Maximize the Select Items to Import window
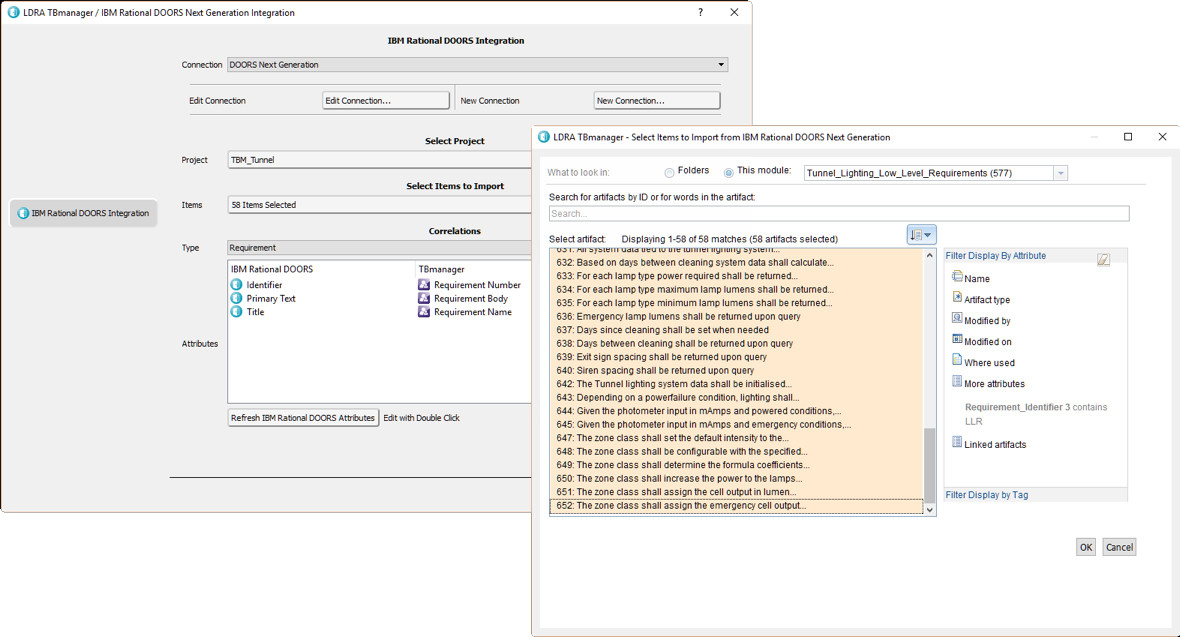This screenshot has height=637, width=1180. (x=1128, y=137)
